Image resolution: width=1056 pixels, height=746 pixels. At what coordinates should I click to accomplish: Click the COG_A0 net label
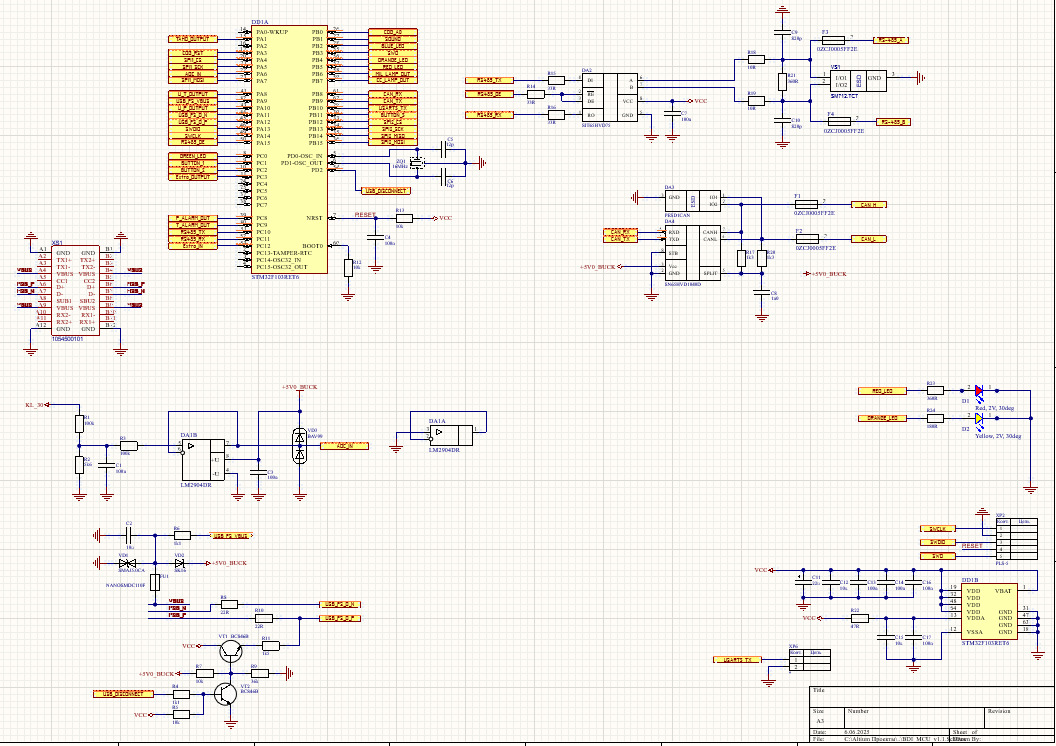(393, 32)
